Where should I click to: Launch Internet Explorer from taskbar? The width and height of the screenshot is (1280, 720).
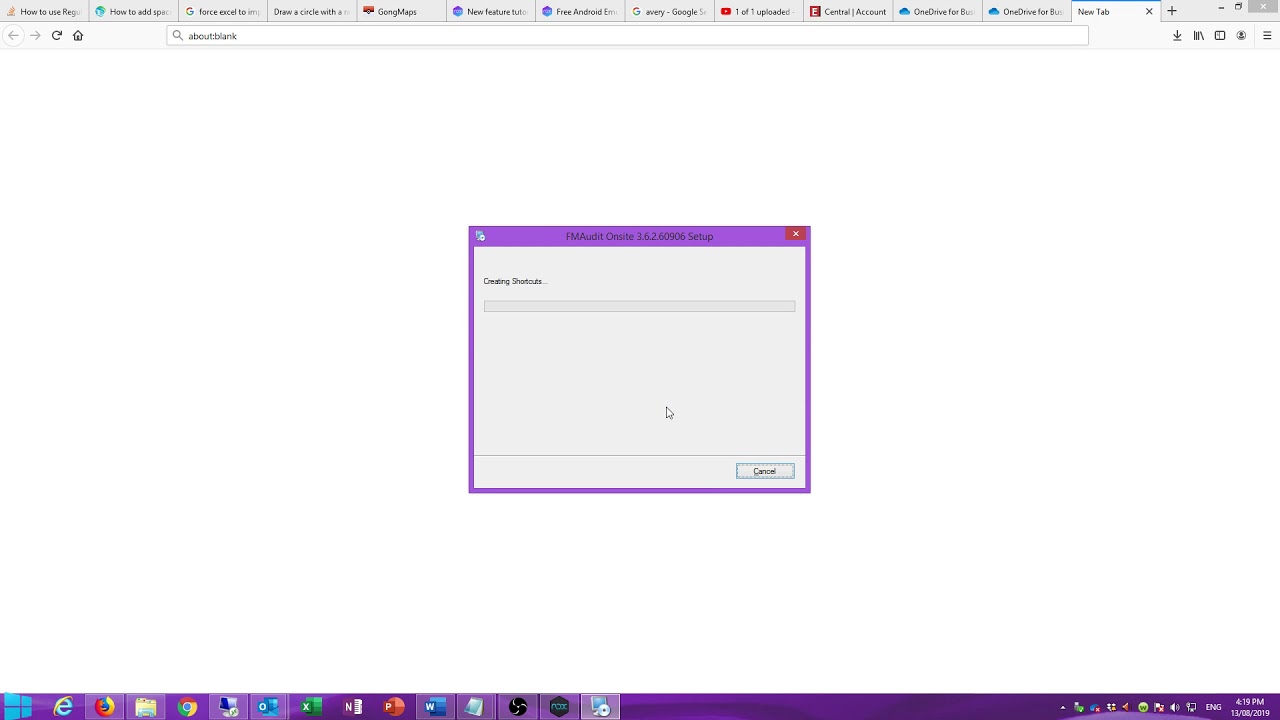(63, 707)
